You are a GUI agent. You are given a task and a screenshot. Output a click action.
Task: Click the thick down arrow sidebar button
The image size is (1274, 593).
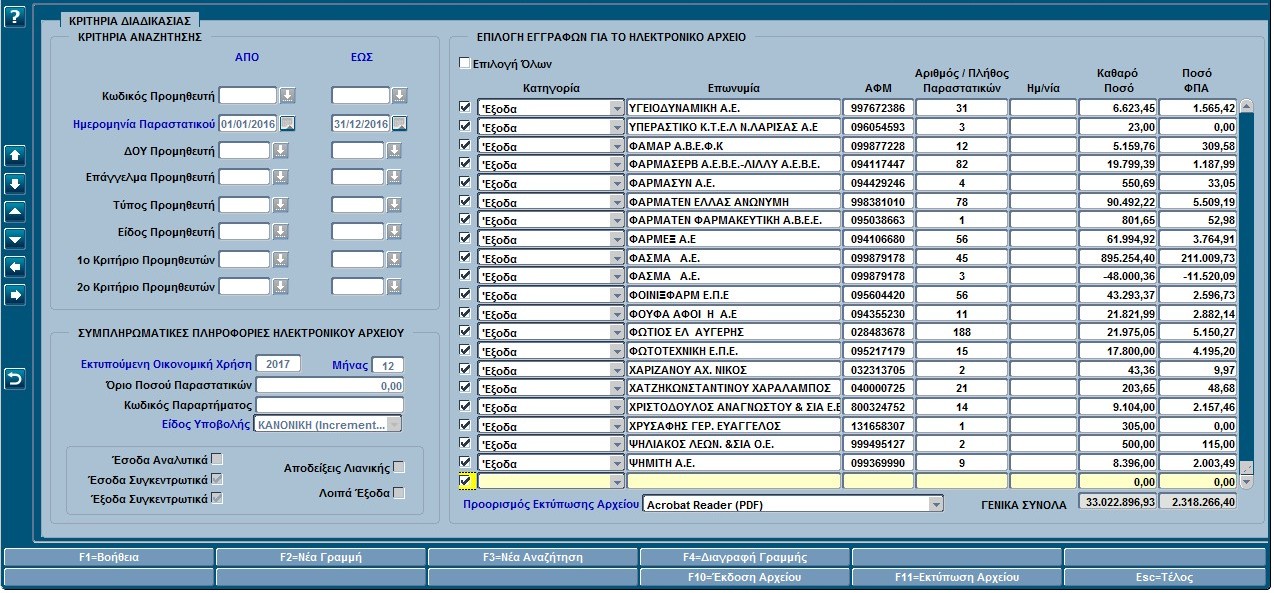click(x=15, y=184)
